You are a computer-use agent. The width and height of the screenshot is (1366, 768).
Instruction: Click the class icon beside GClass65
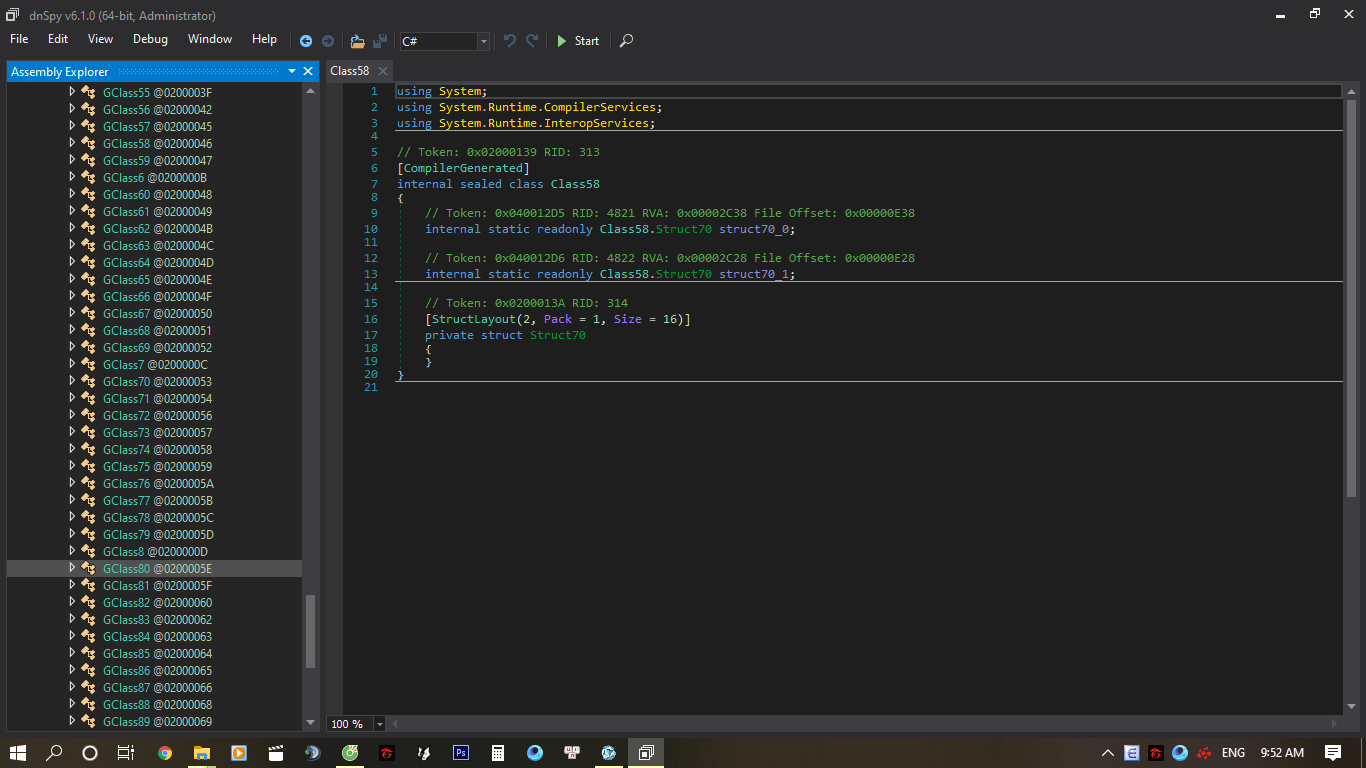(x=88, y=279)
